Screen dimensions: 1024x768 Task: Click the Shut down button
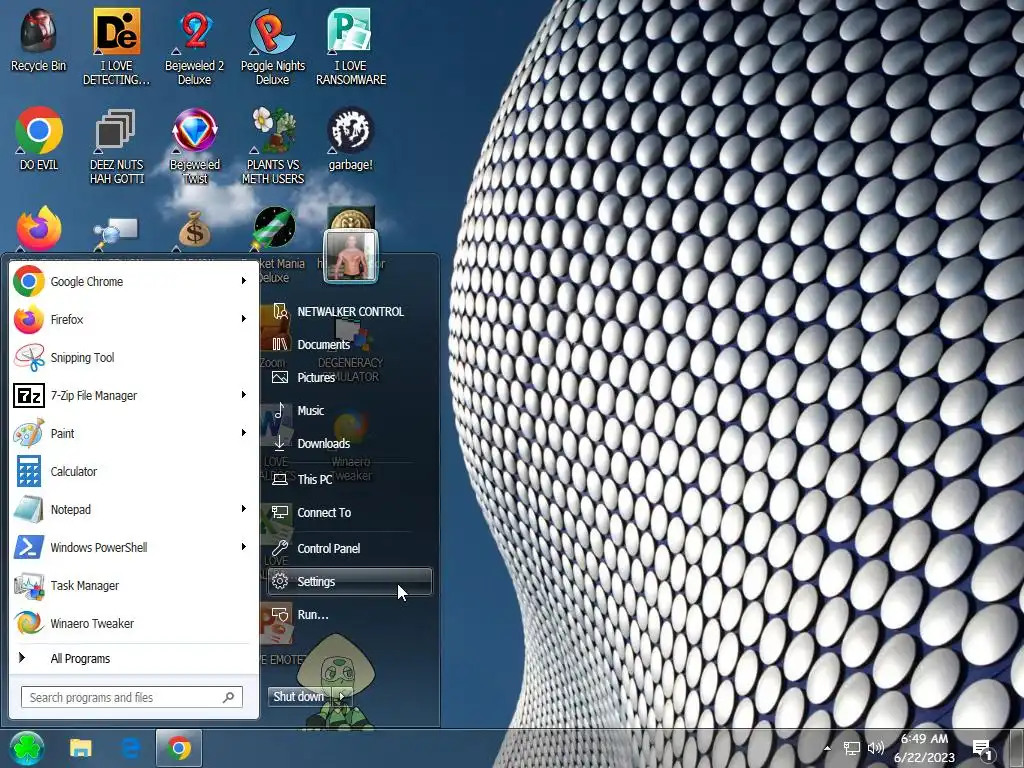click(300, 697)
